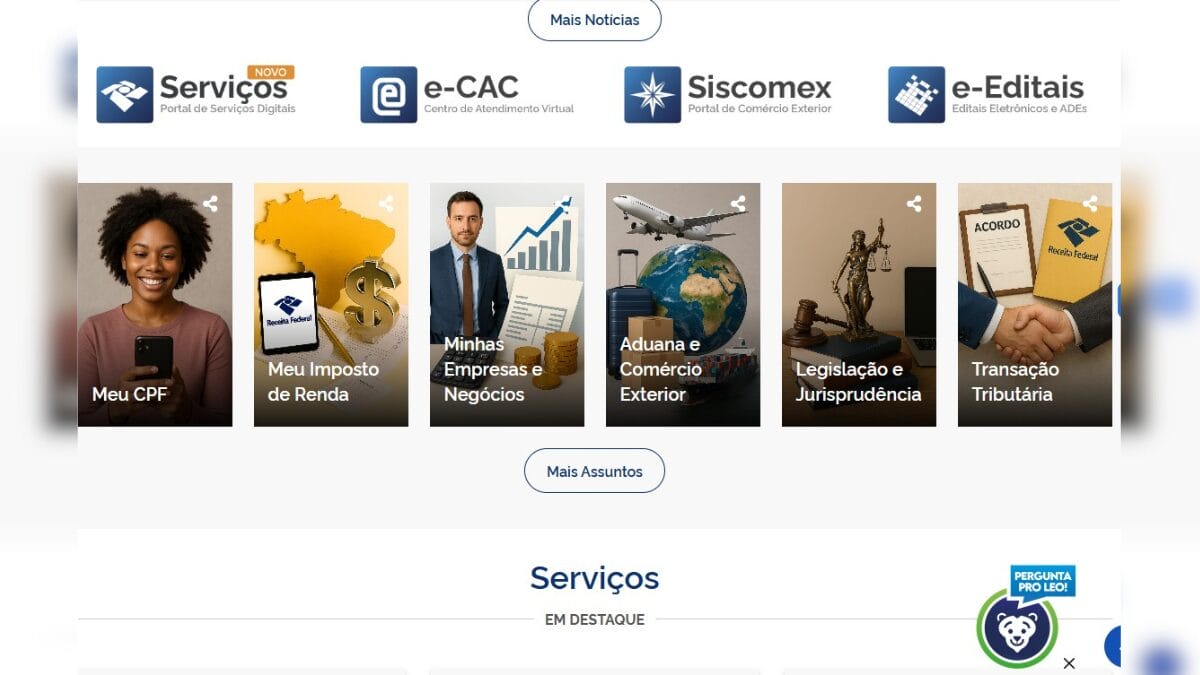Share the Legislação e Jurisprudência card
Screen dimensions: 1200x675
[914, 204]
